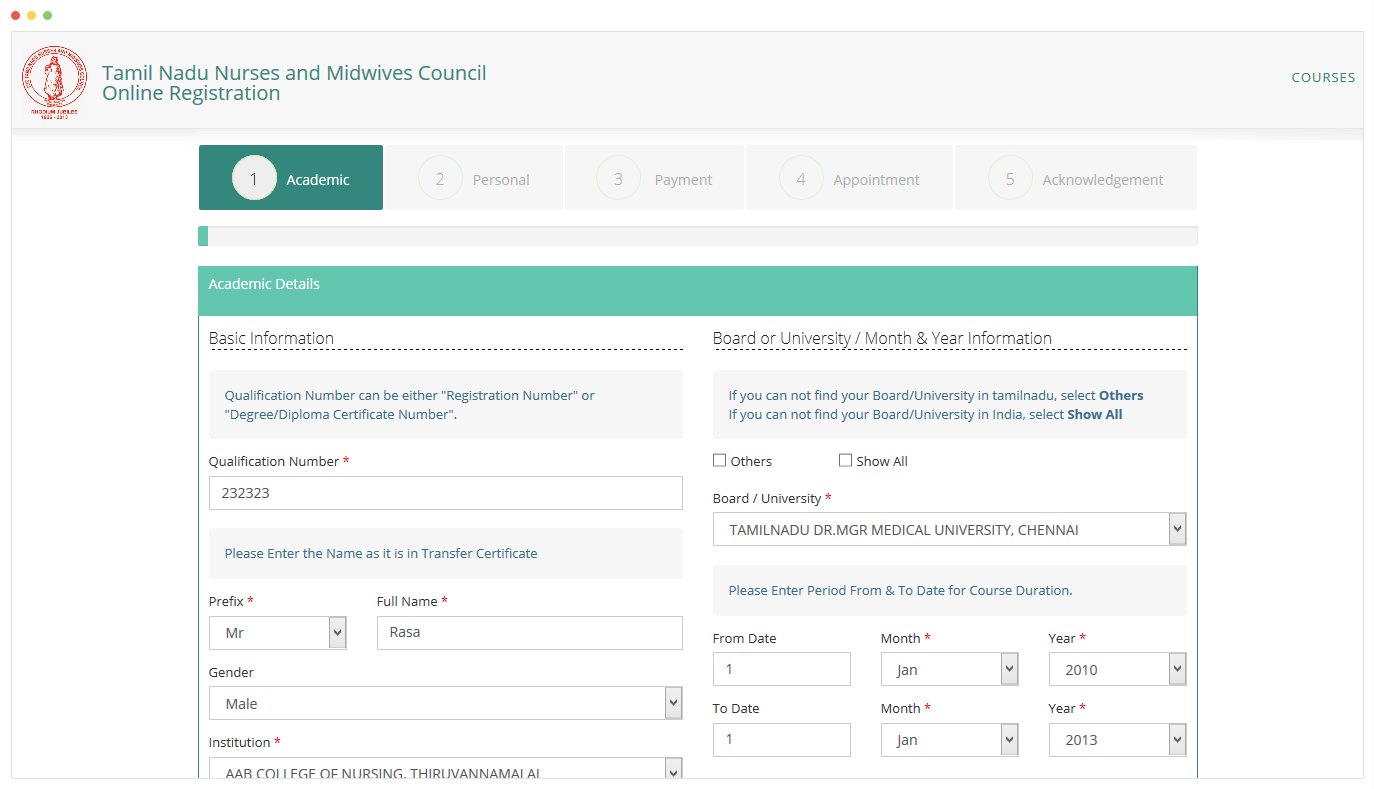Click the red window close dot

15,15
